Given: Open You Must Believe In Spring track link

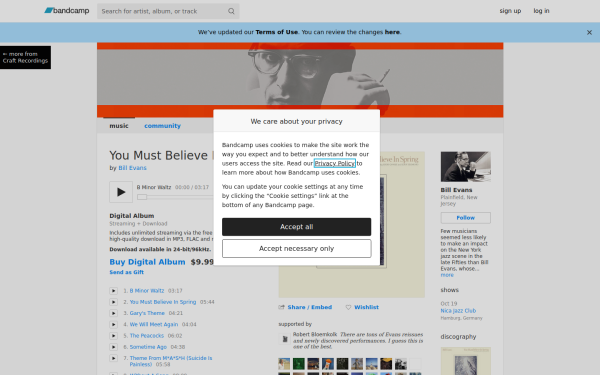Looking at the screenshot, I should [163, 302].
